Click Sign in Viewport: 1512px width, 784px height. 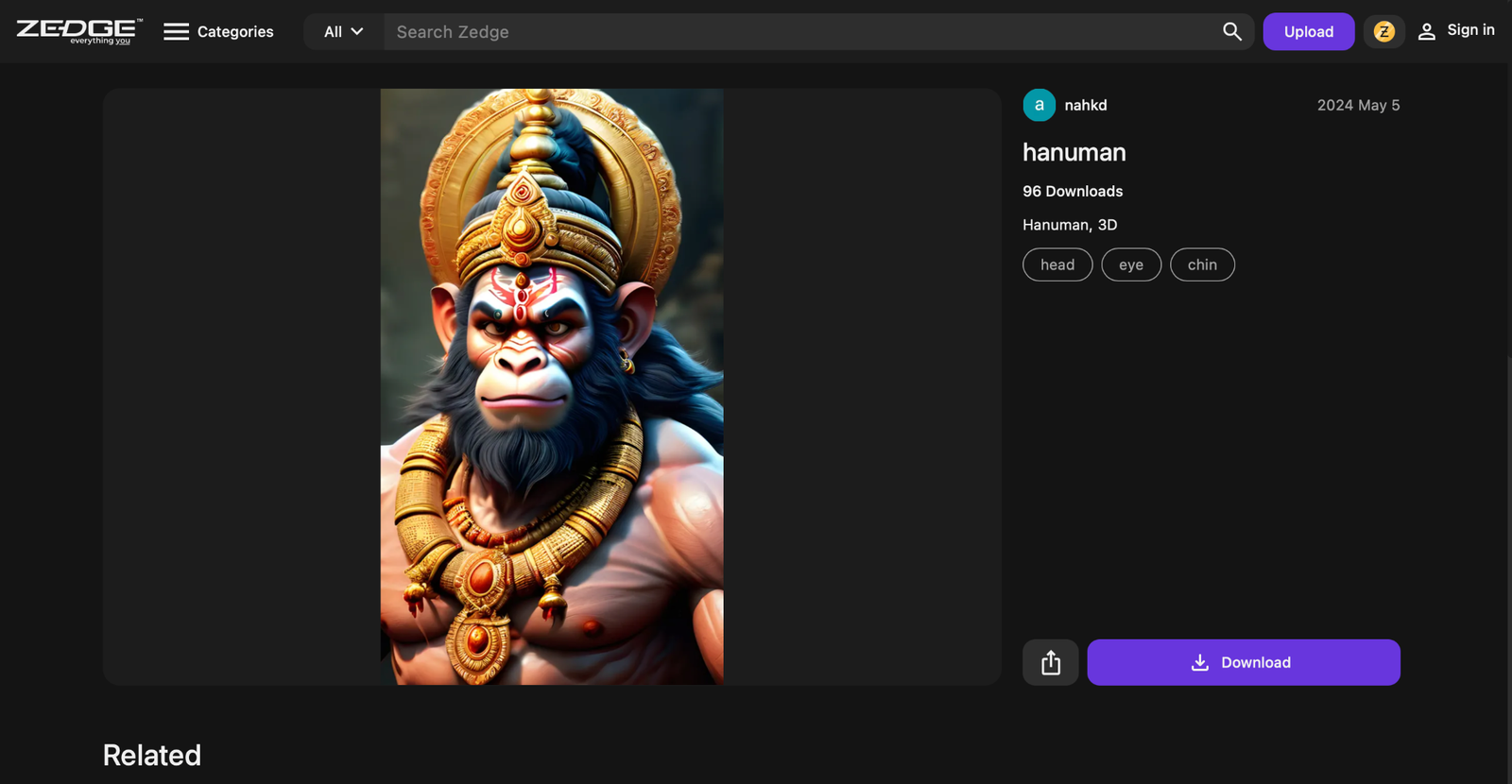tap(1456, 31)
